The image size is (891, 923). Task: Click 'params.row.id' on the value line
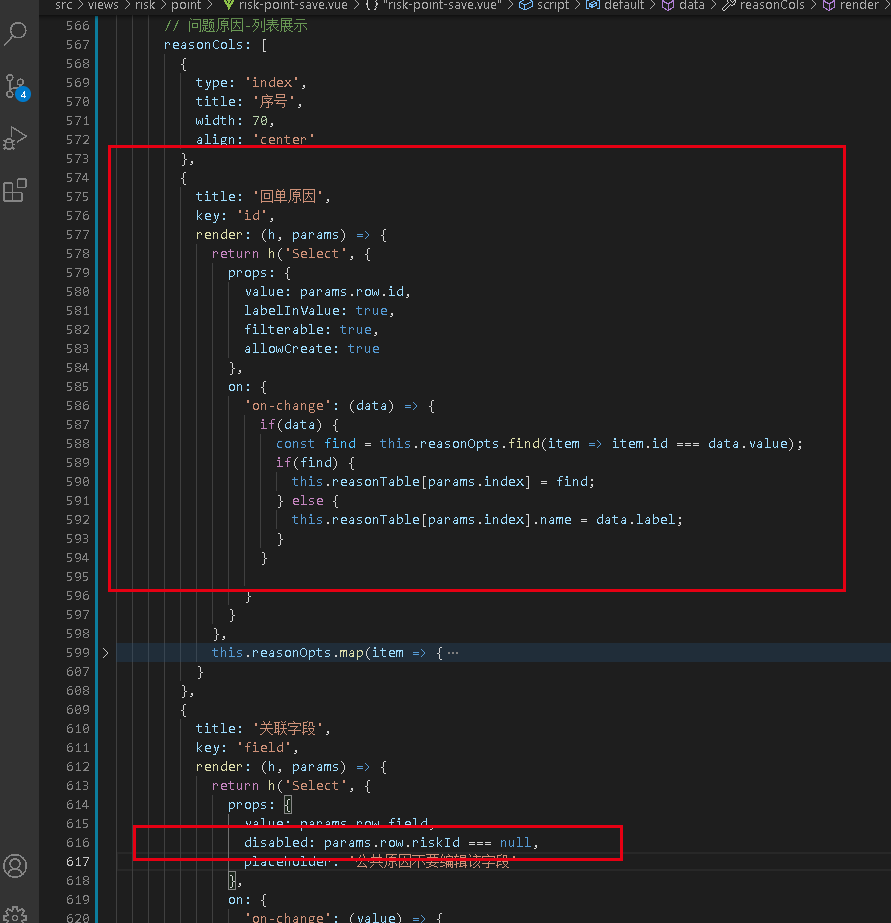point(352,292)
